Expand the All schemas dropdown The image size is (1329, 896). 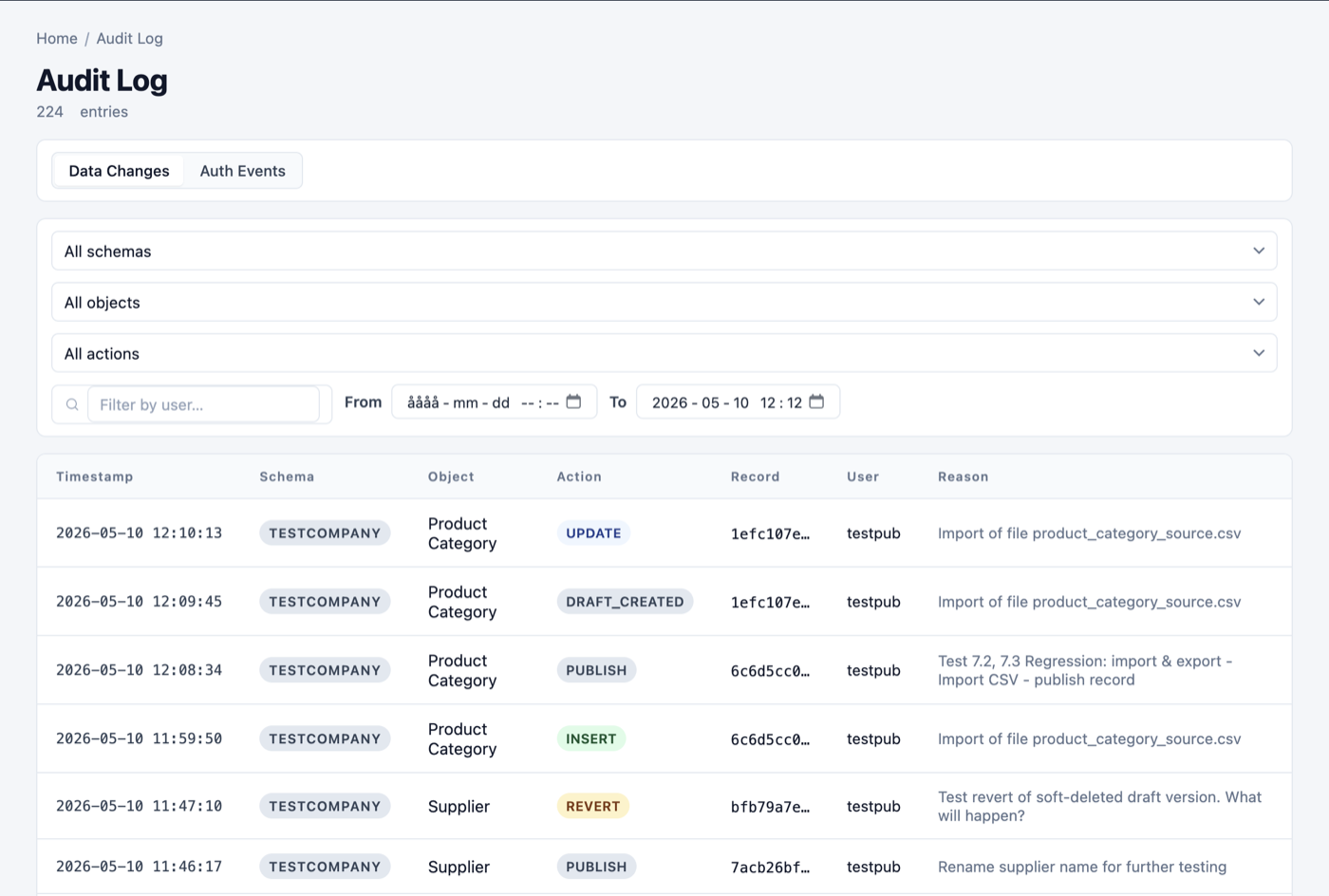coord(664,252)
